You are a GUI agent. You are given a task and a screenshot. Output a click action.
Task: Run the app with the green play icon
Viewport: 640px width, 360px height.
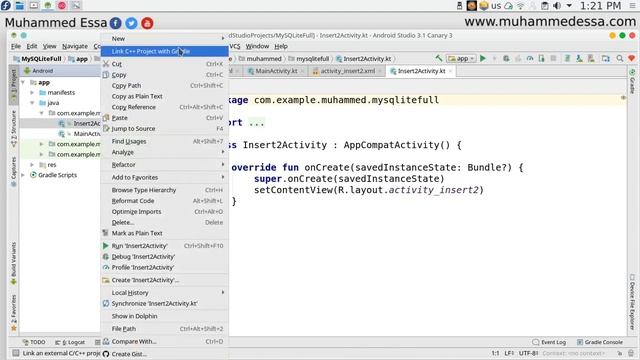483,58
